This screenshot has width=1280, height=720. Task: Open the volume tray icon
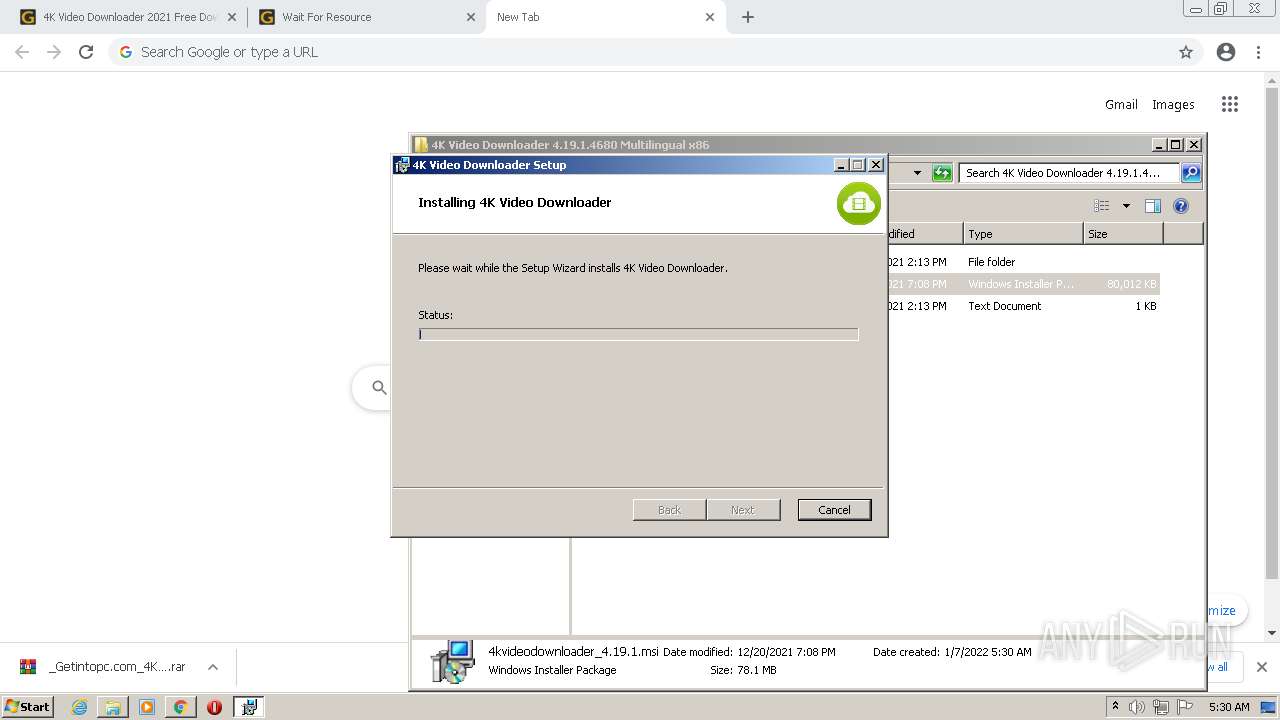1137,707
